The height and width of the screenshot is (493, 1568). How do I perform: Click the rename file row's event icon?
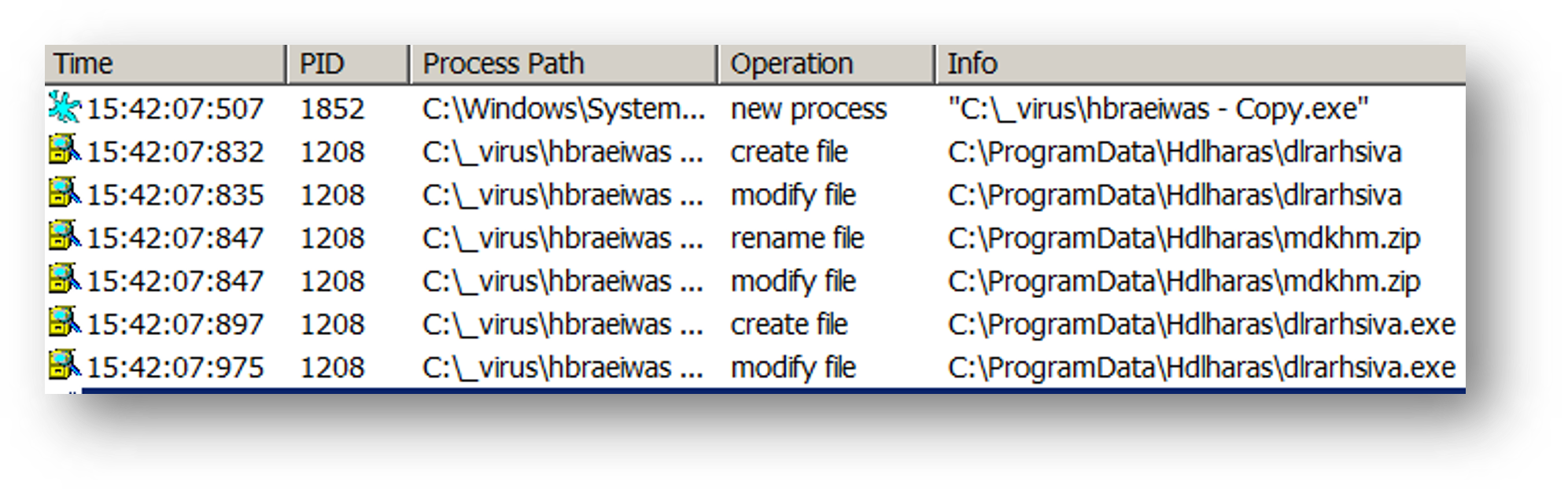point(65,236)
